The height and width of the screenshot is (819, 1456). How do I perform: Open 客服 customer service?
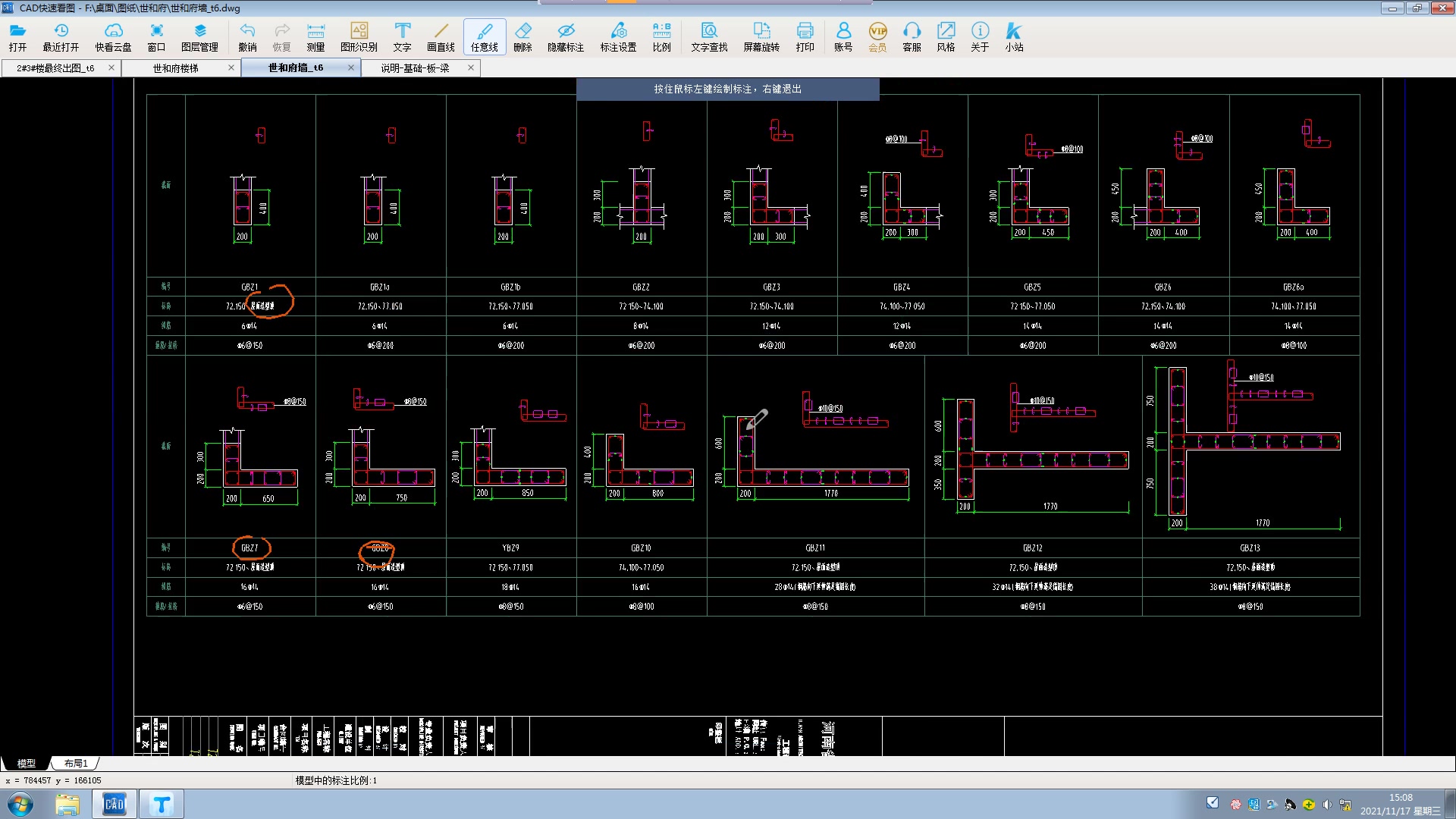click(x=912, y=36)
